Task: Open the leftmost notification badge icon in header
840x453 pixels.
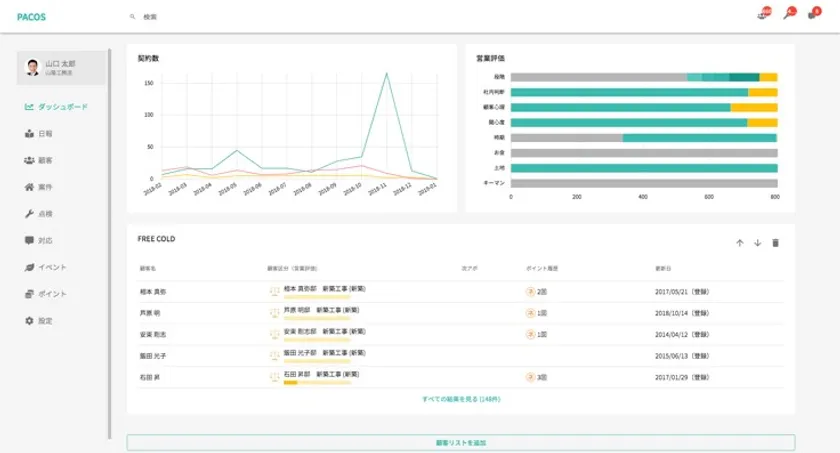Action: [x=764, y=14]
